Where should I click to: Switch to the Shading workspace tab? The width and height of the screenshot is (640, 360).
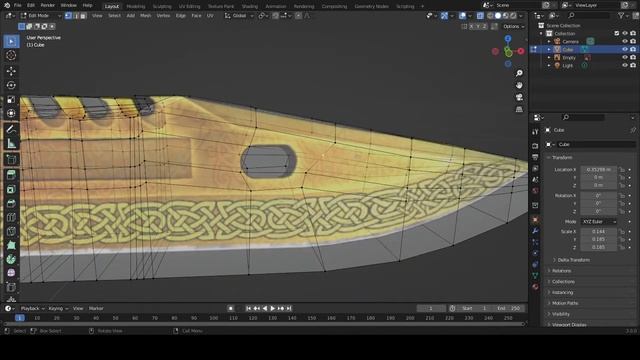point(249,6)
